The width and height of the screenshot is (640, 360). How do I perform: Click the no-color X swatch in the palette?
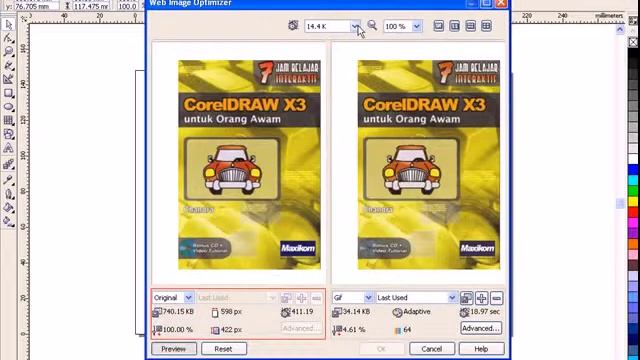coord(633,42)
